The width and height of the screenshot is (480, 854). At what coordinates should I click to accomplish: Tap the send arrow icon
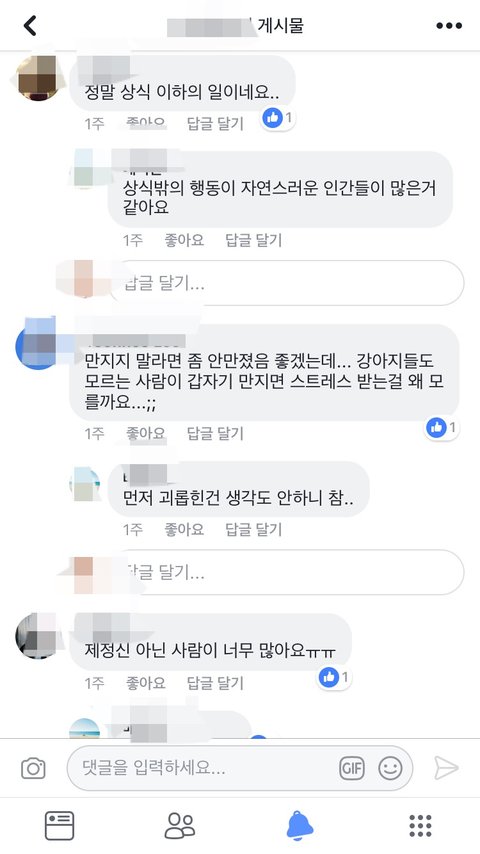(446, 768)
